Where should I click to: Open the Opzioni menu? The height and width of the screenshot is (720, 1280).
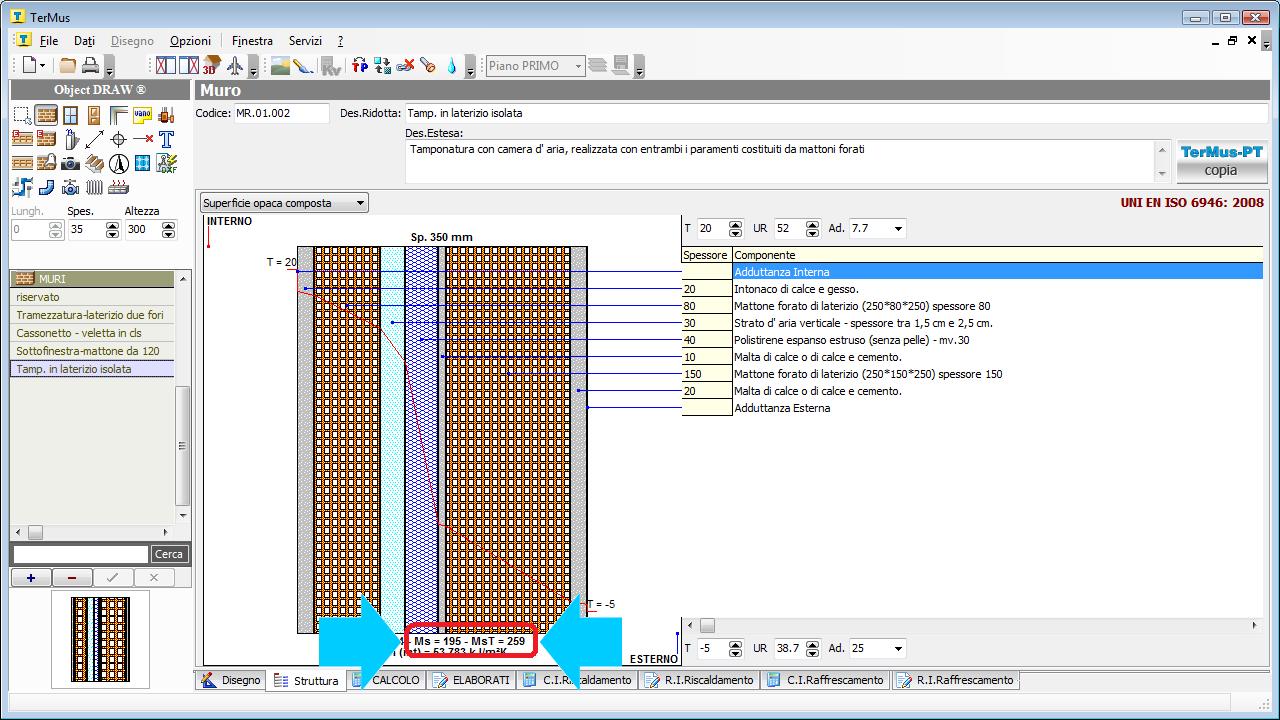(190, 41)
